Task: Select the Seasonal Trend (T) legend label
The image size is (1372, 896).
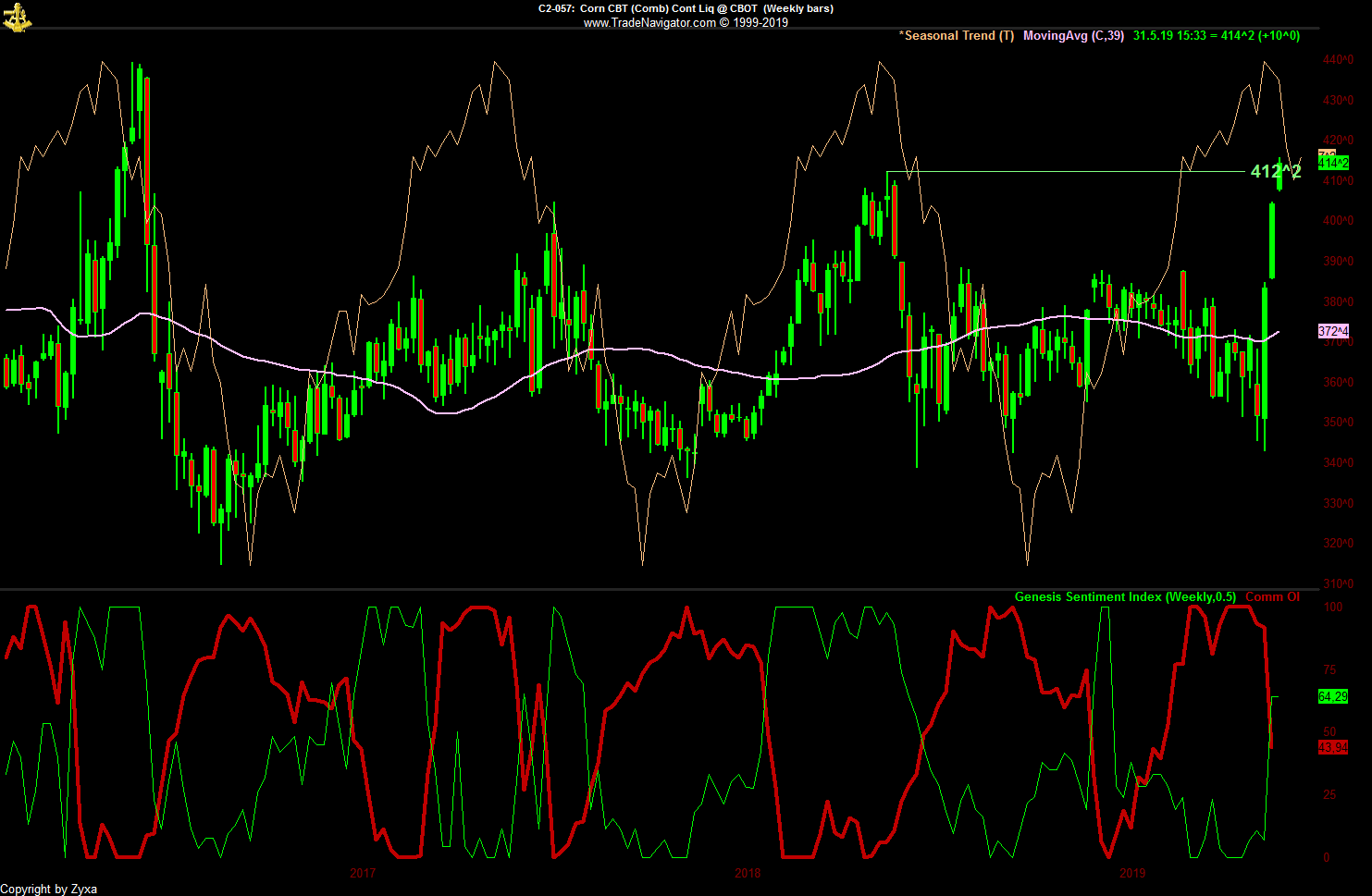Action: click(957, 36)
